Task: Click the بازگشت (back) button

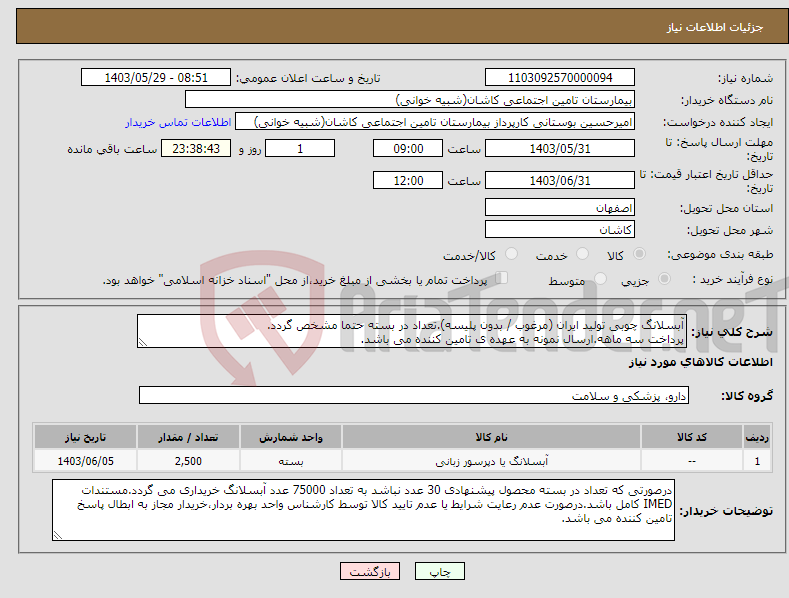Action: [370, 571]
